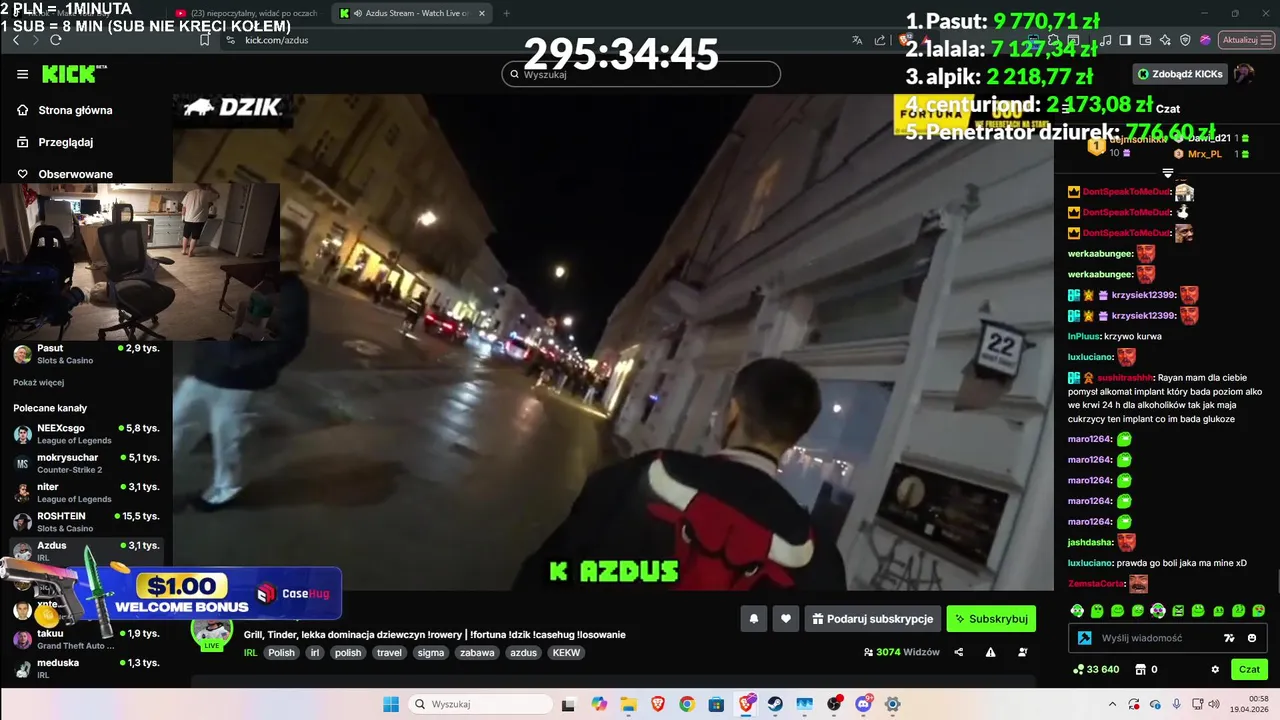Image resolution: width=1280 pixels, height=720 pixels.
Task: Open File Explorer from the taskbar
Action: click(x=627, y=704)
